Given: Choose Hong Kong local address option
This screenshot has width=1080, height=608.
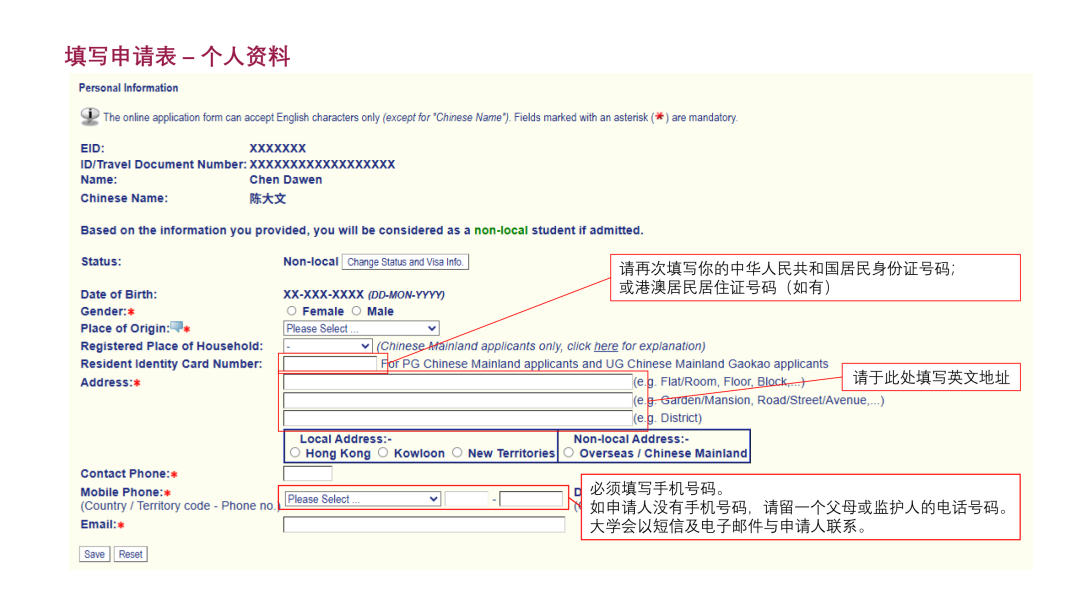Looking at the screenshot, I should 295,452.
